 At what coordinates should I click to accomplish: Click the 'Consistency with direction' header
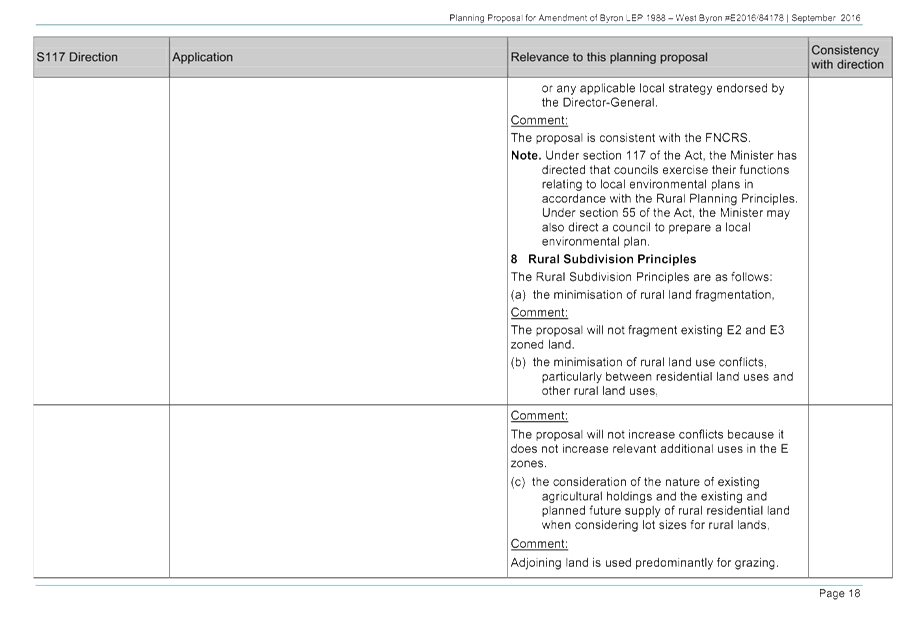click(x=850, y=57)
